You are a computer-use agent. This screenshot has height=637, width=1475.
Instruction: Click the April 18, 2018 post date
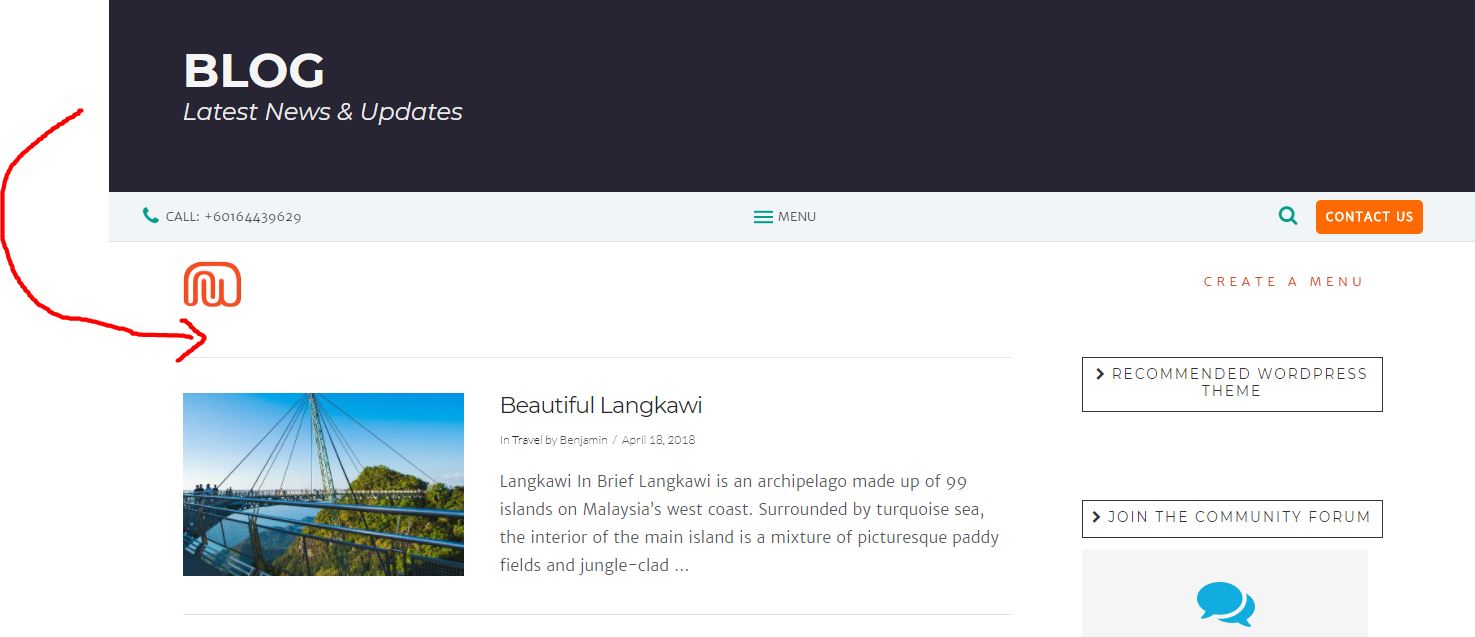[x=658, y=440]
